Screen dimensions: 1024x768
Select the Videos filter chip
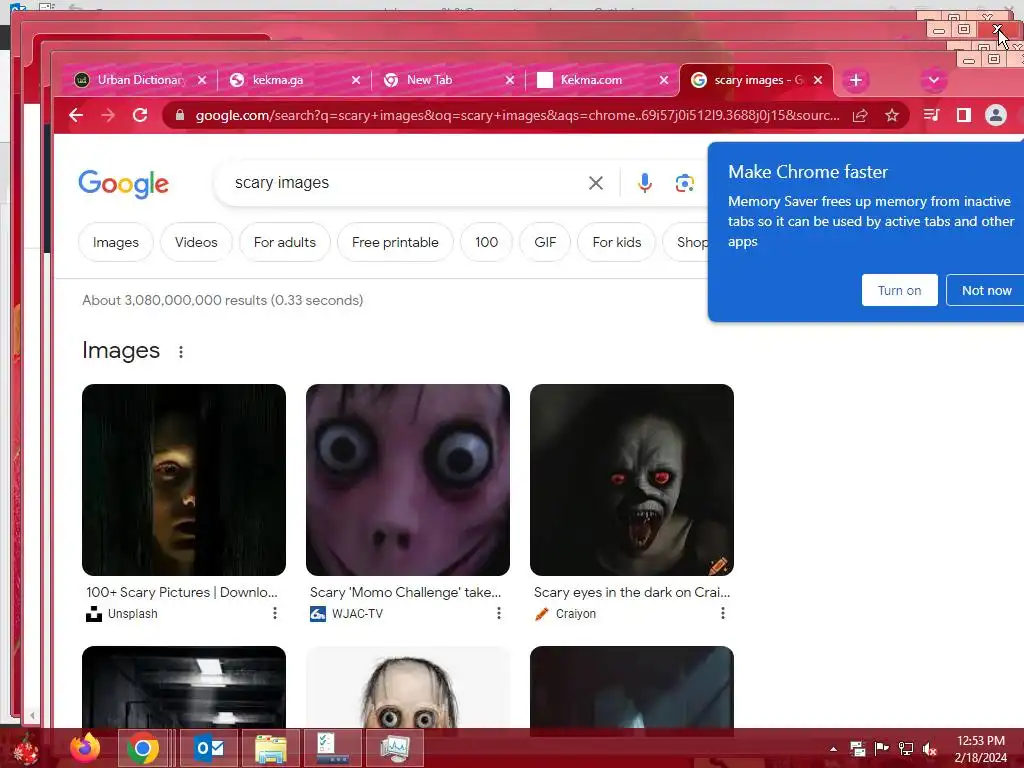click(196, 242)
